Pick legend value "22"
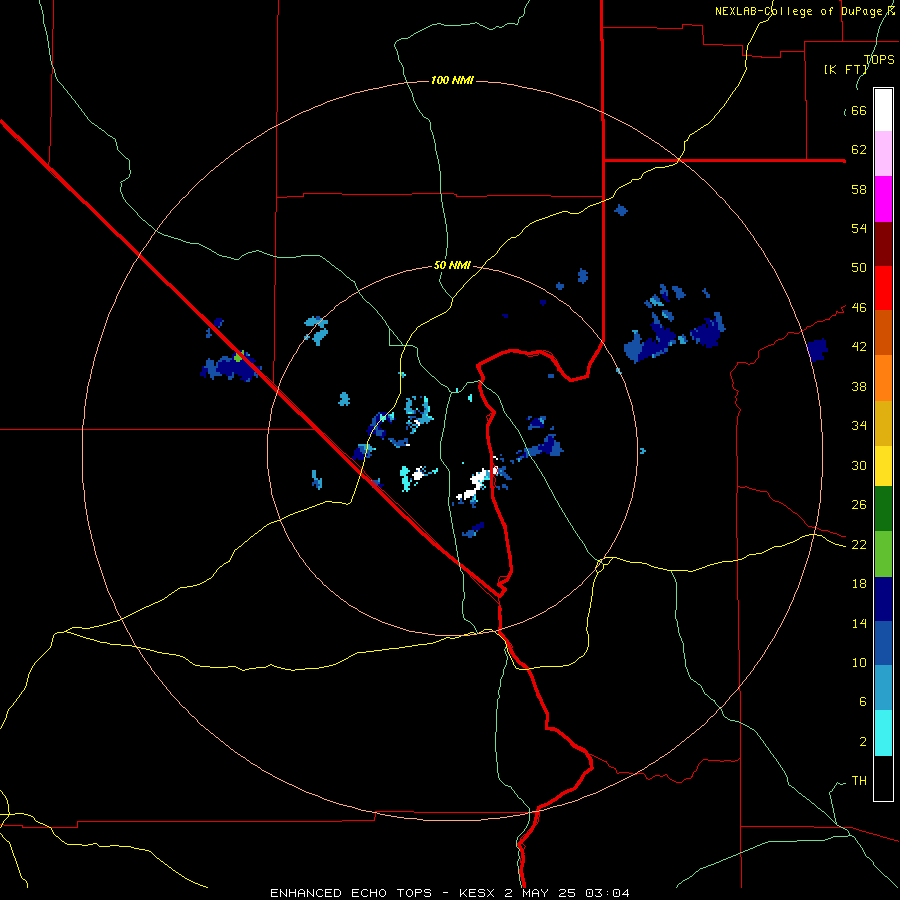 coord(859,545)
